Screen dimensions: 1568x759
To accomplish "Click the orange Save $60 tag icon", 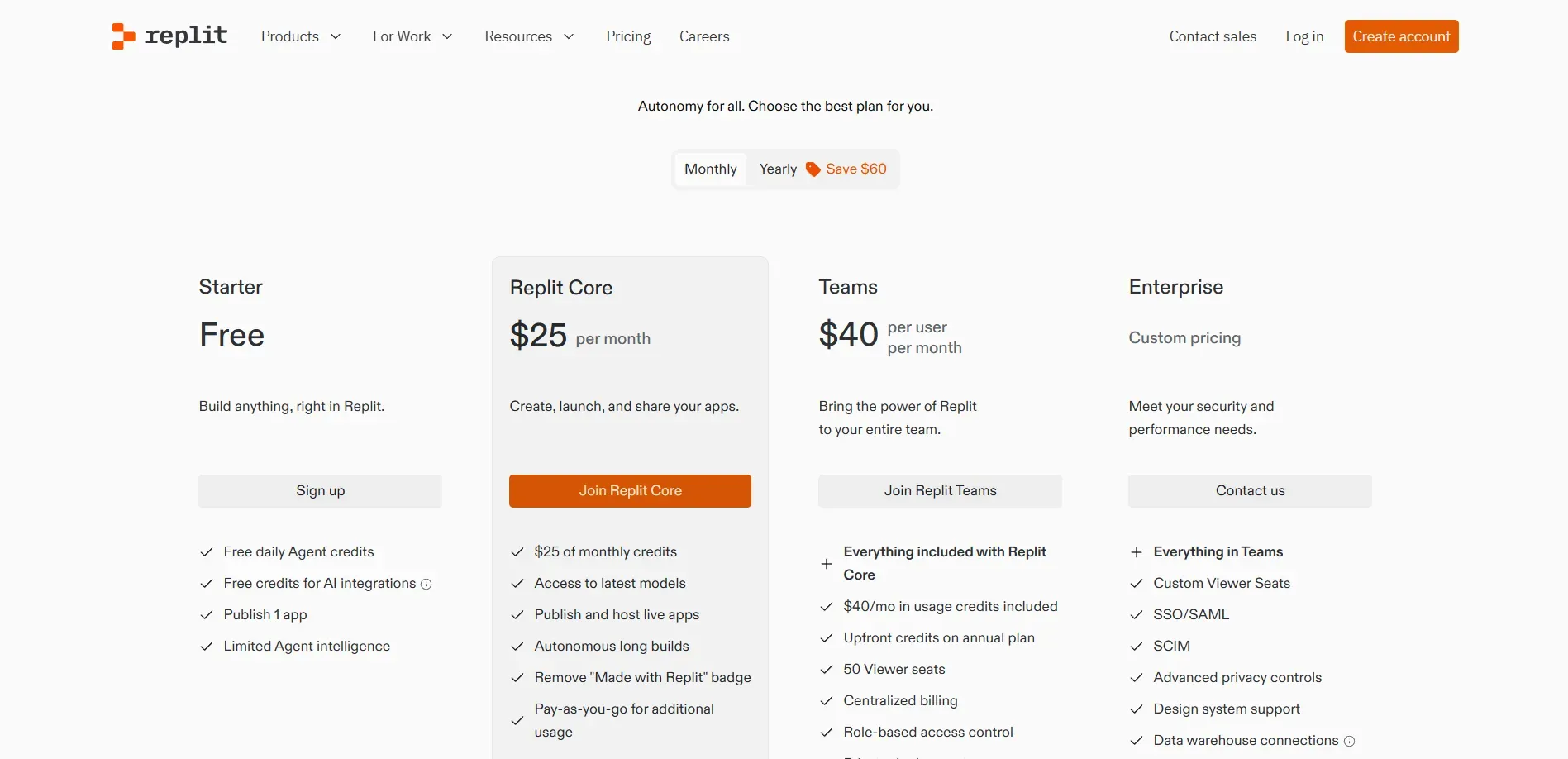I will coord(812,169).
